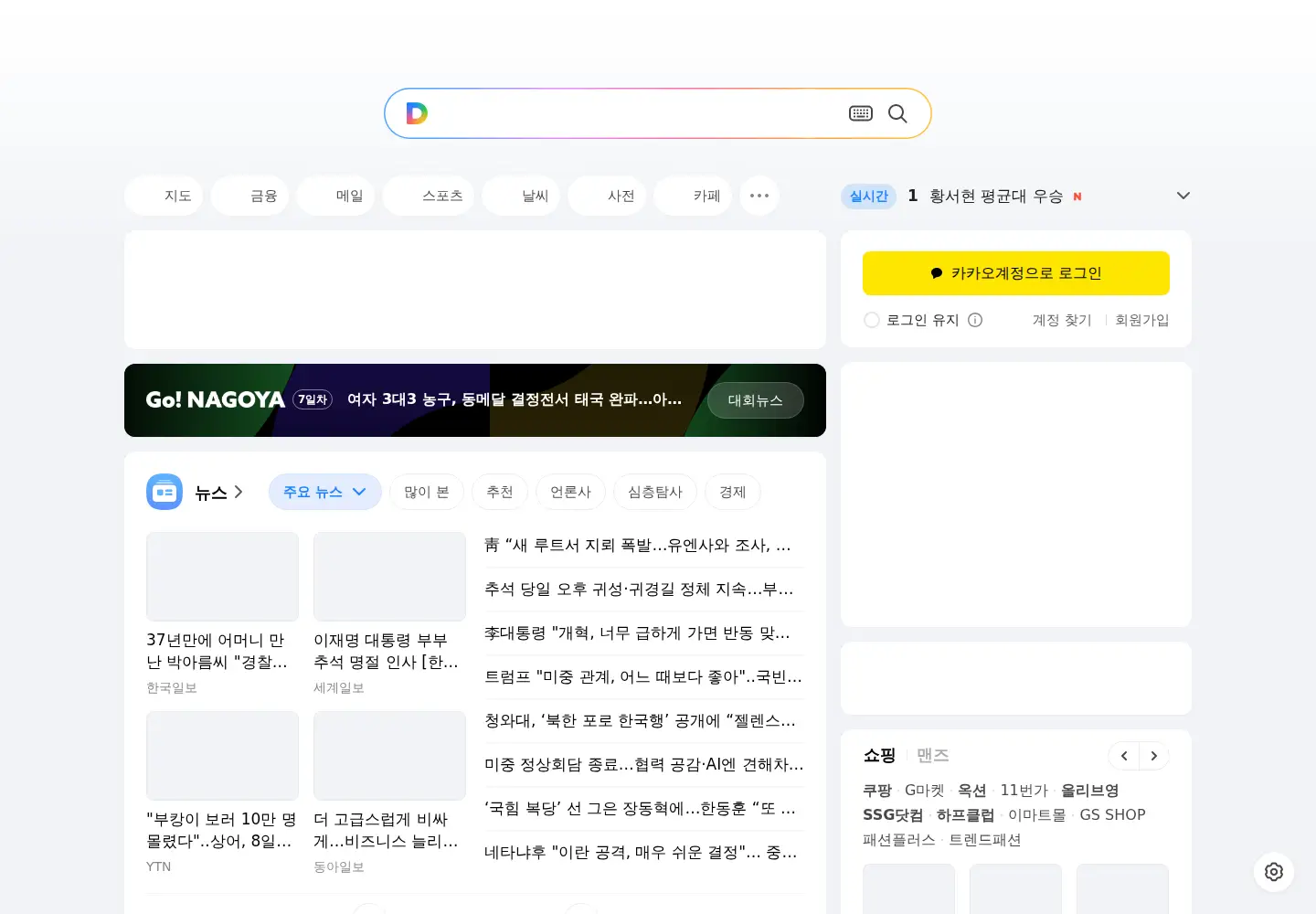Open the 사전 service shortcut
This screenshot has height=914, width=1316.
click(607, 196)
